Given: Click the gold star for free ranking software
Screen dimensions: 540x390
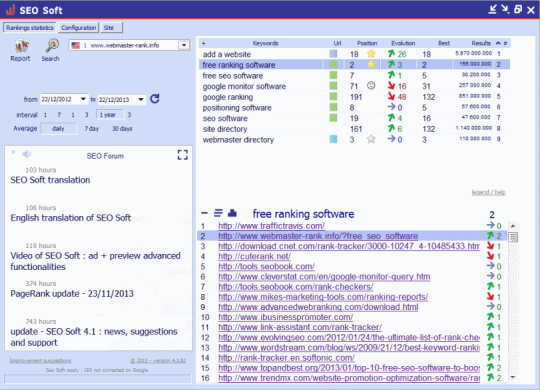Looking at the screenshot, I should 371,64.
